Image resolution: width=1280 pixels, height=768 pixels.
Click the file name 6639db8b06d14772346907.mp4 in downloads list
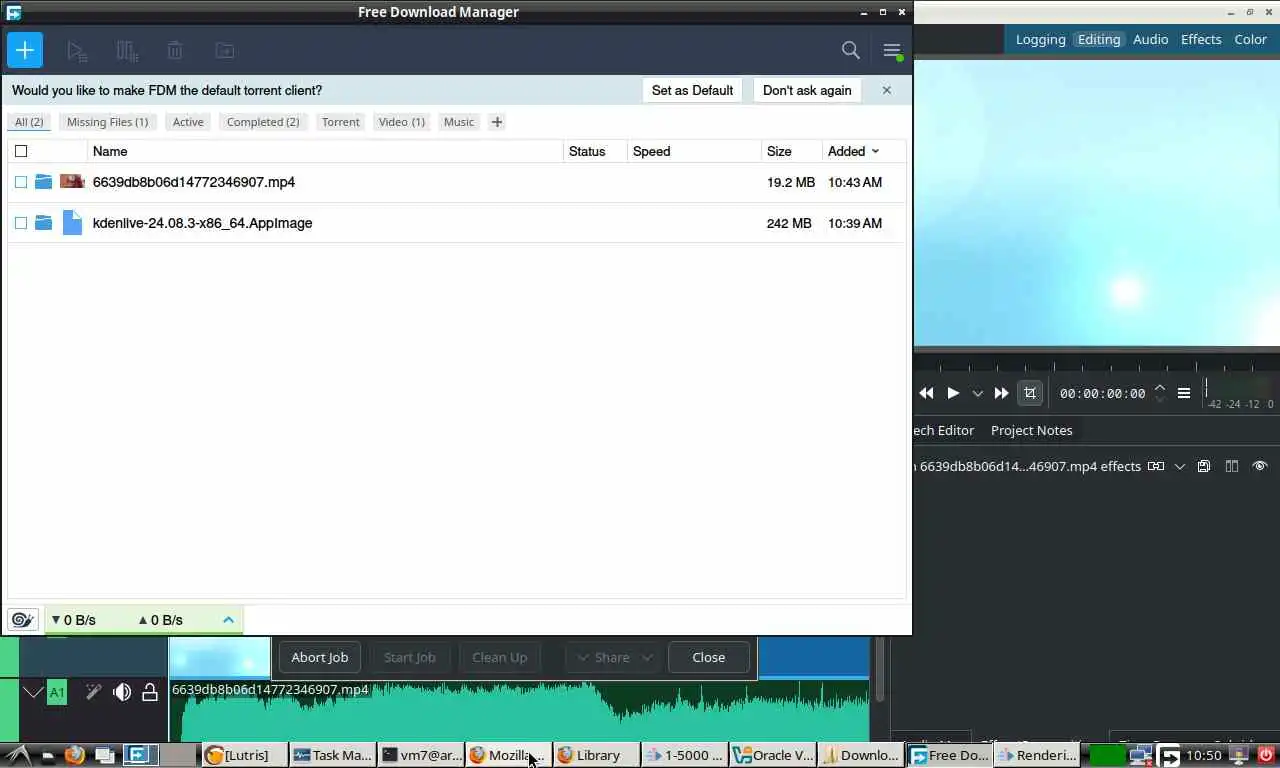pos(194,182)
